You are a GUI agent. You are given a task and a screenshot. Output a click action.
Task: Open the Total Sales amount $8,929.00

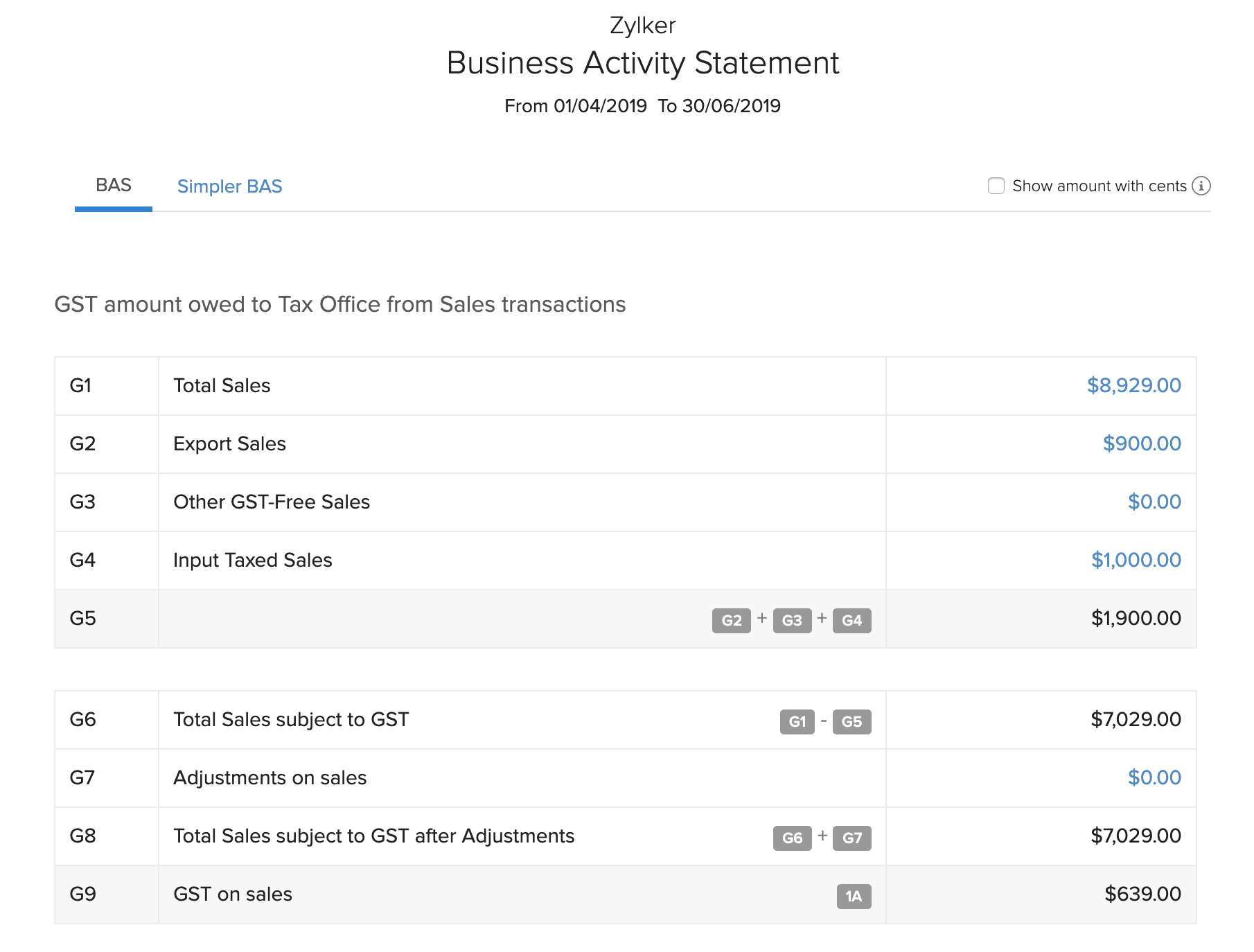click(x=1133, y=385)
